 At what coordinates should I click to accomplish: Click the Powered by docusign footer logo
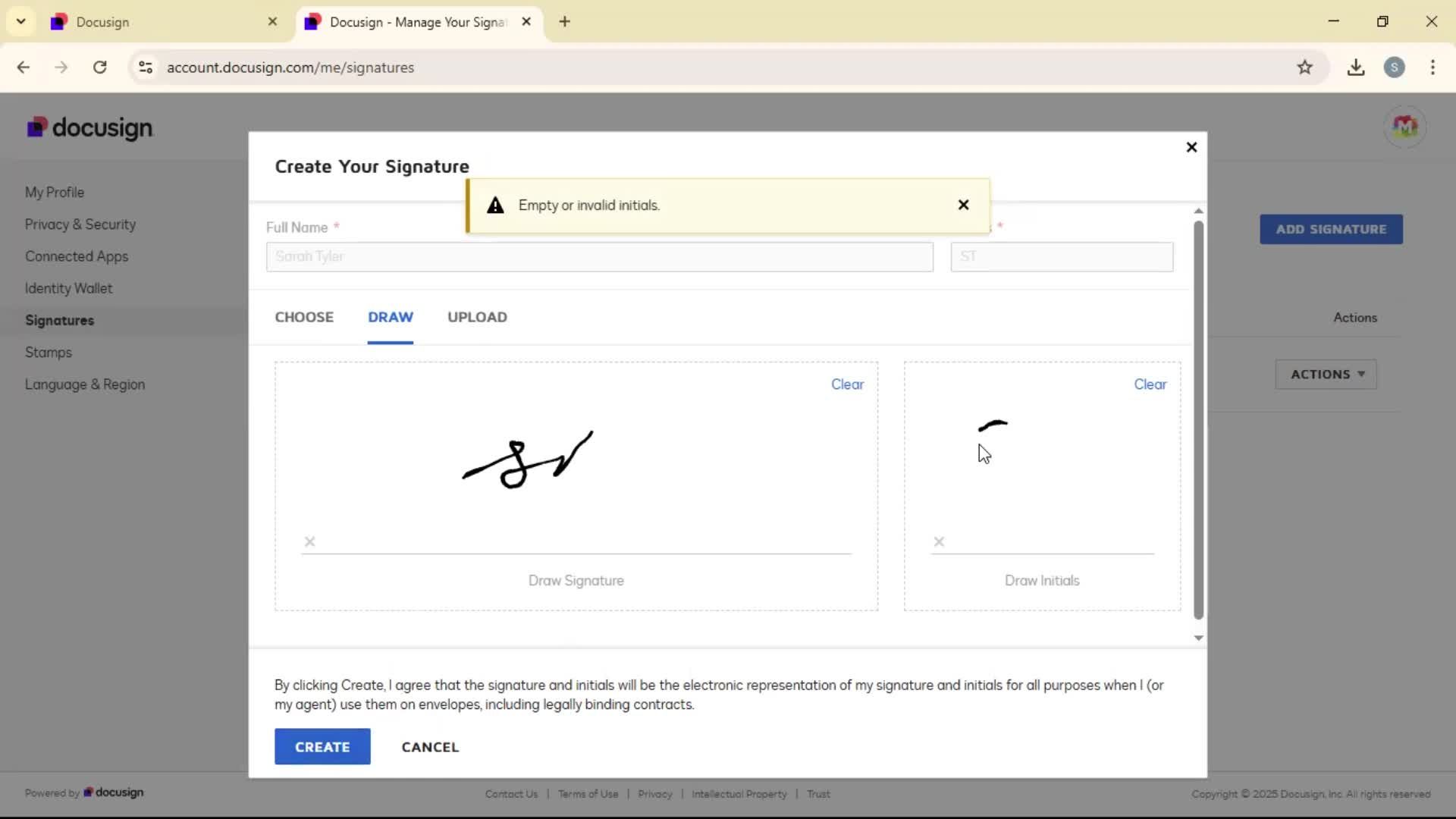click(84, 792)
